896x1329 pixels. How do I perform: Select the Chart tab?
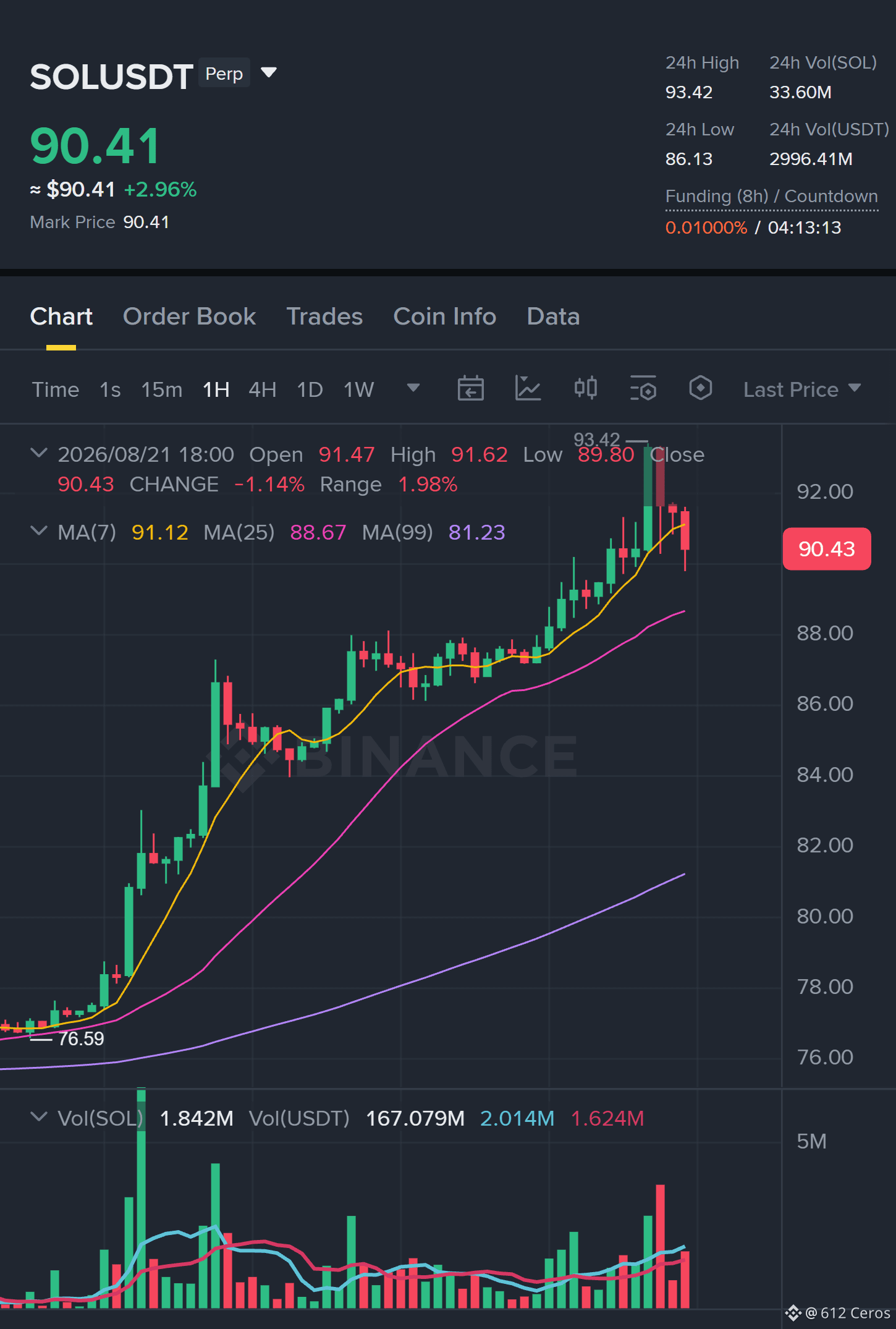click(x=61, y=316)
